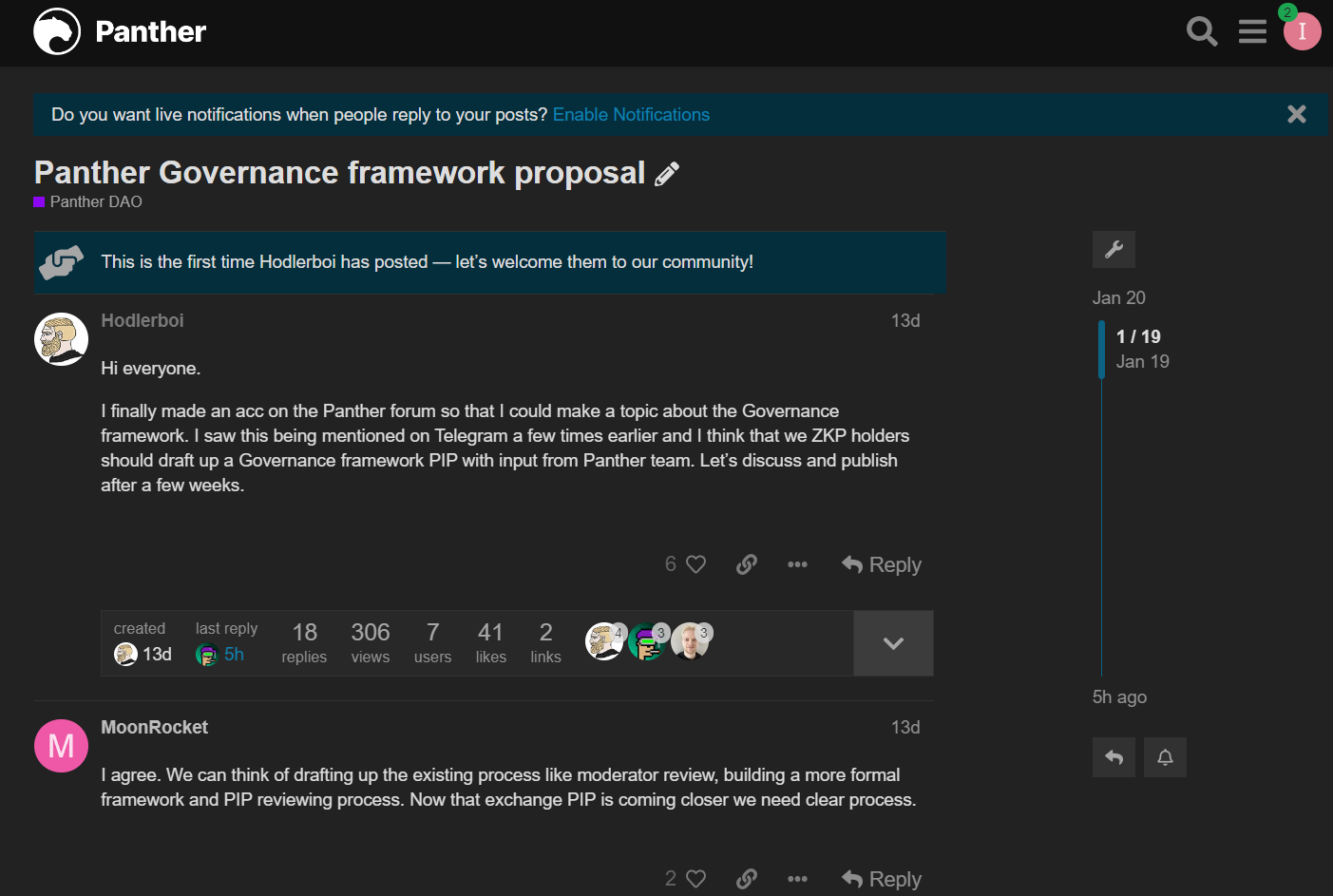Show more actions on Hodlerboi's post
The width and height of the screenshot is (1333, 896).
tap(797, 564)
